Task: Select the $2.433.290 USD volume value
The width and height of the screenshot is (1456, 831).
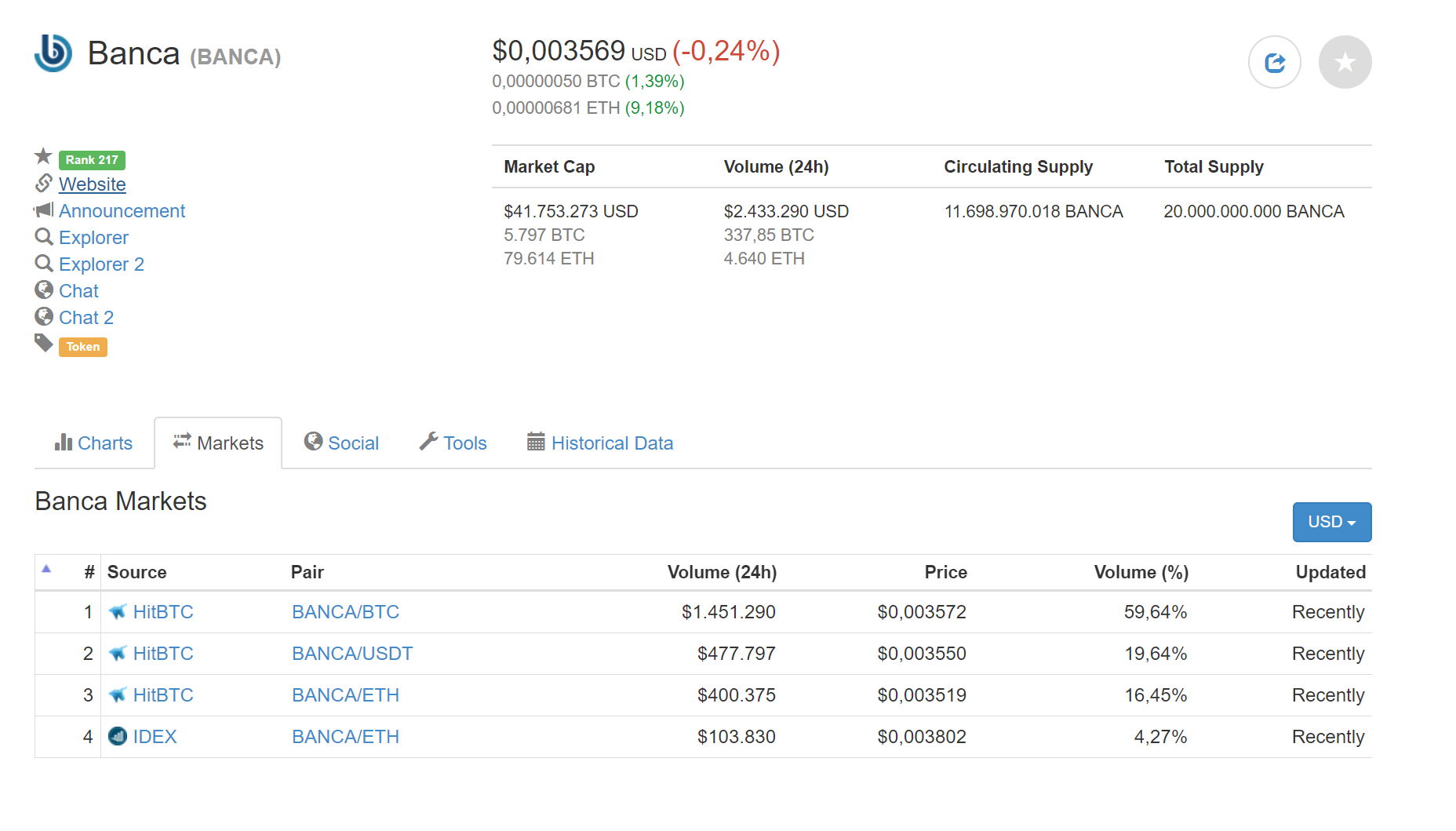Action: (786, 211)
